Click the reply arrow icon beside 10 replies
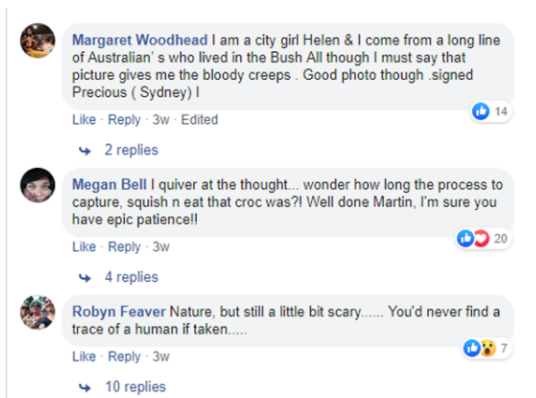This screenshot has width=536, height=398. (85, 387)
